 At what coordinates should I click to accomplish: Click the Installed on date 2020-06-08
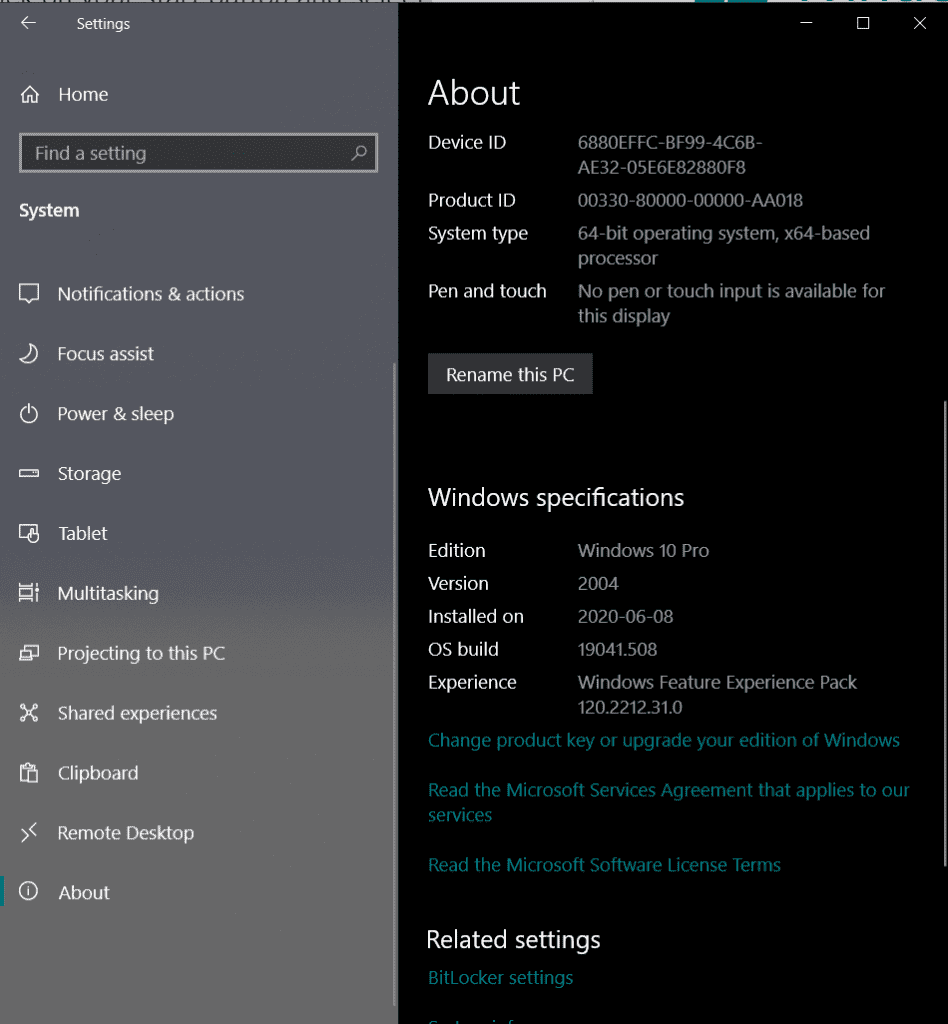[625, 616]
